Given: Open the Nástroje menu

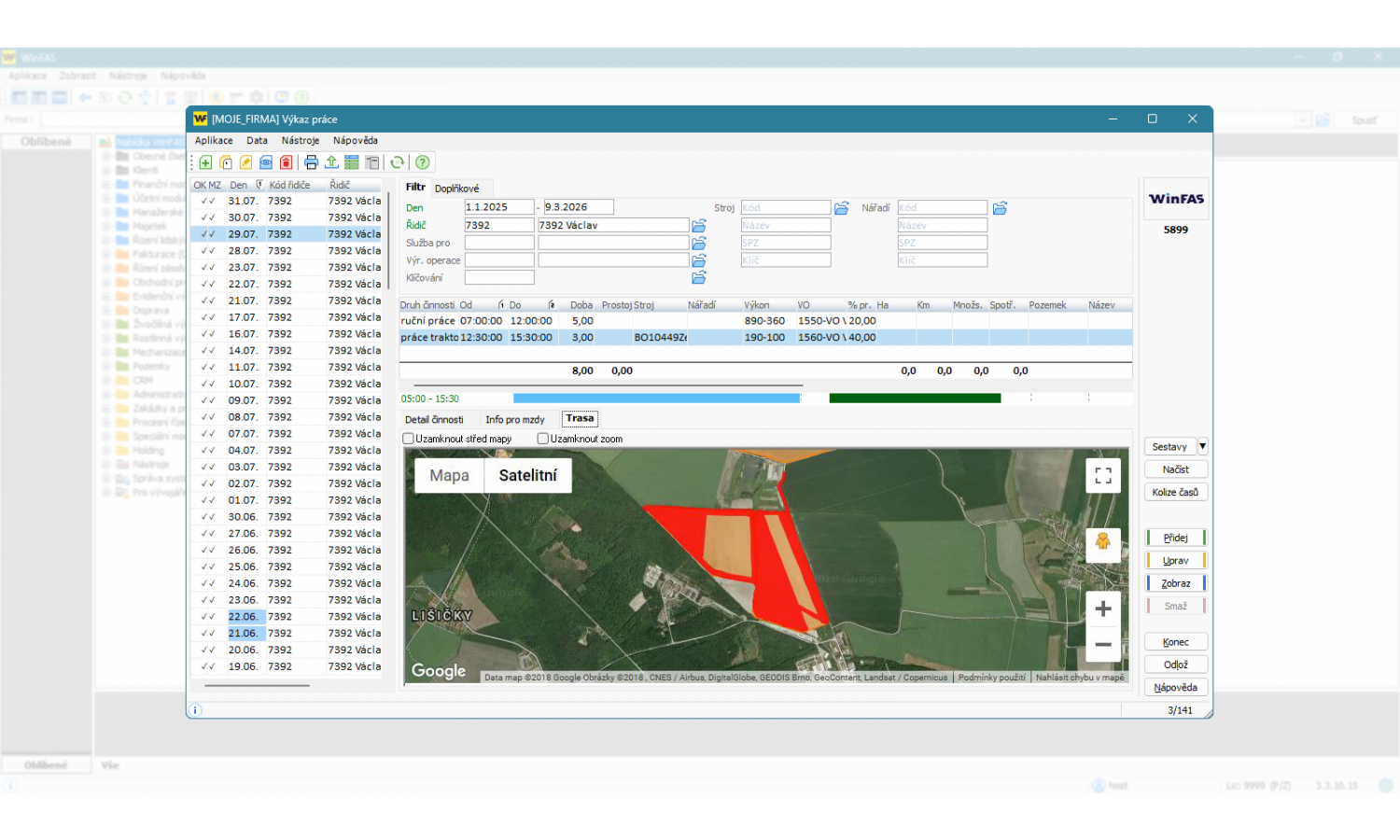Looking at the screenshot, I should (x=300, y=141).
